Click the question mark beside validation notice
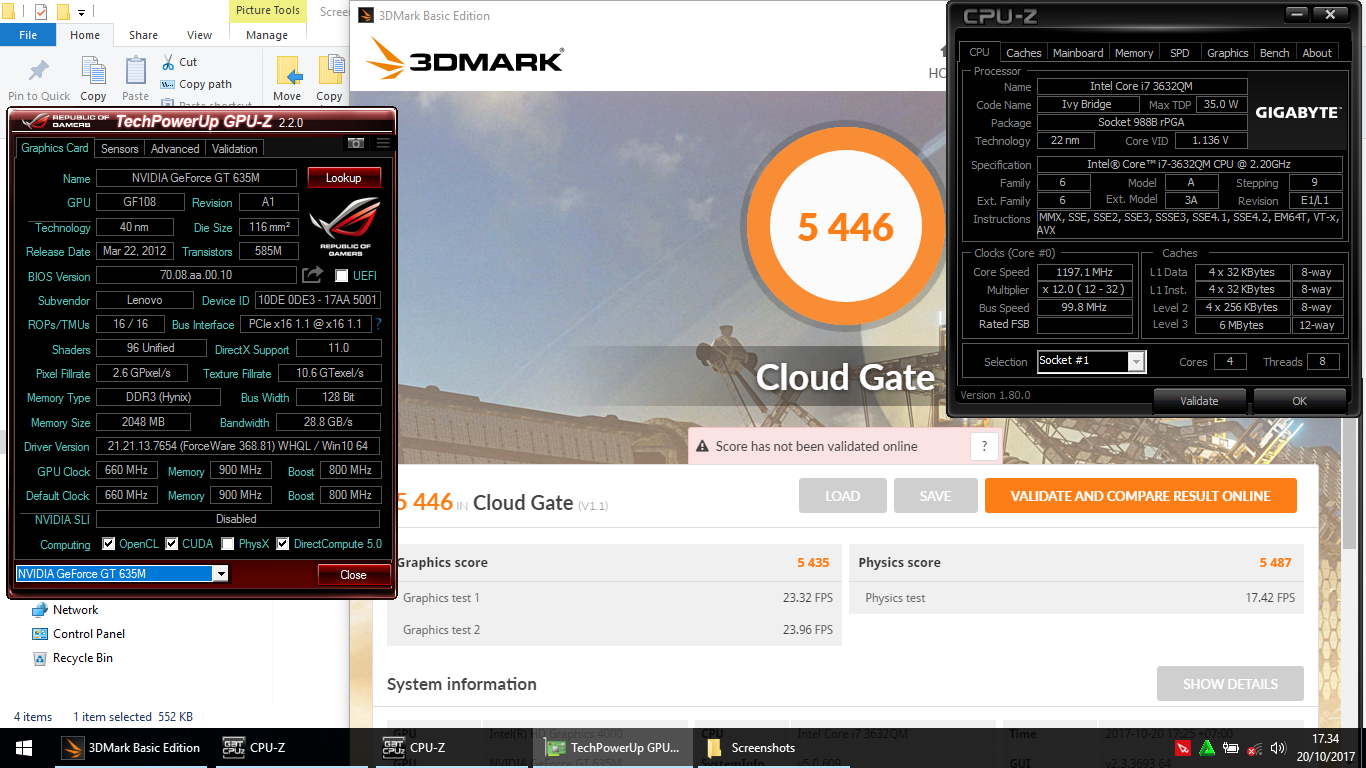This screenshot has width=1366, height=768. click(x=984, y=446)
